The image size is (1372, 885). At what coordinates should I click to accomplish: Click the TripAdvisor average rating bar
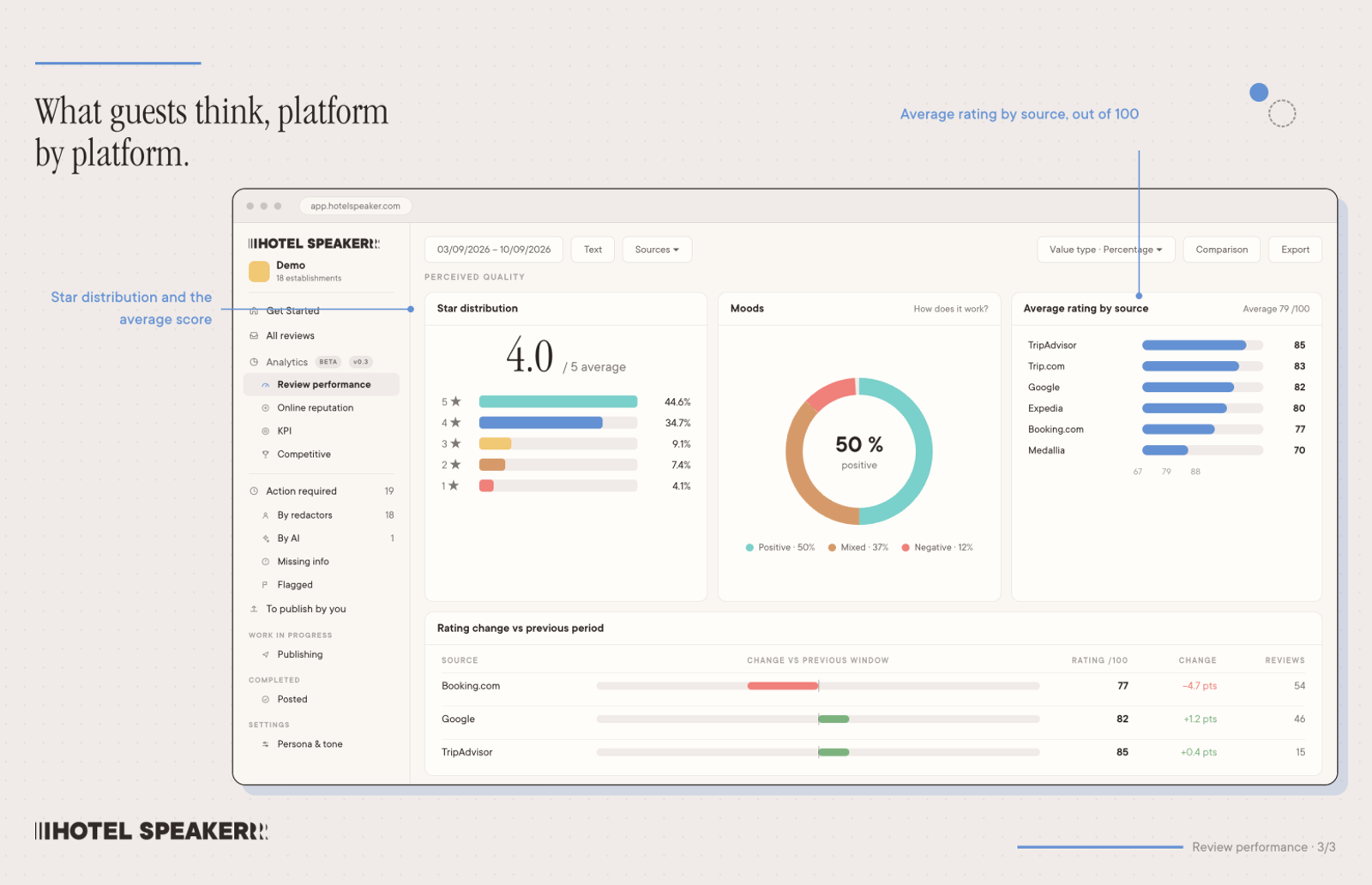click(1202, 345)
